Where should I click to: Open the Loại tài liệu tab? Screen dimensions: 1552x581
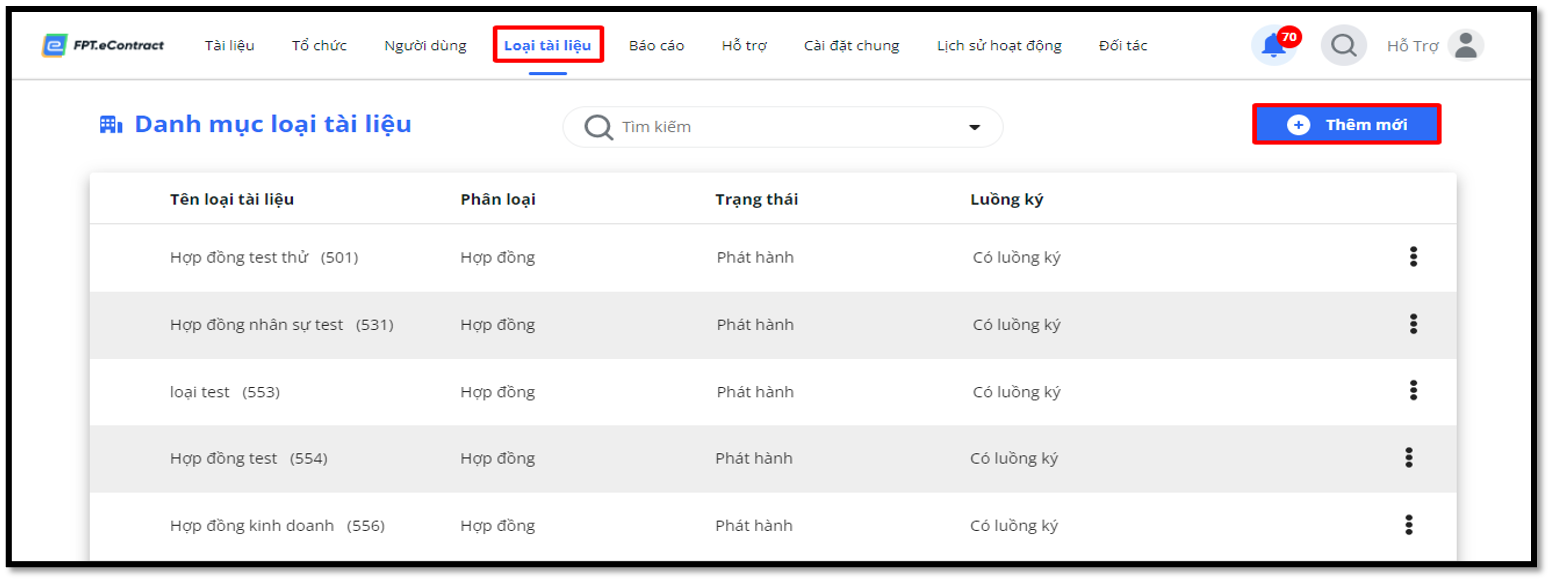click(548, 45)
